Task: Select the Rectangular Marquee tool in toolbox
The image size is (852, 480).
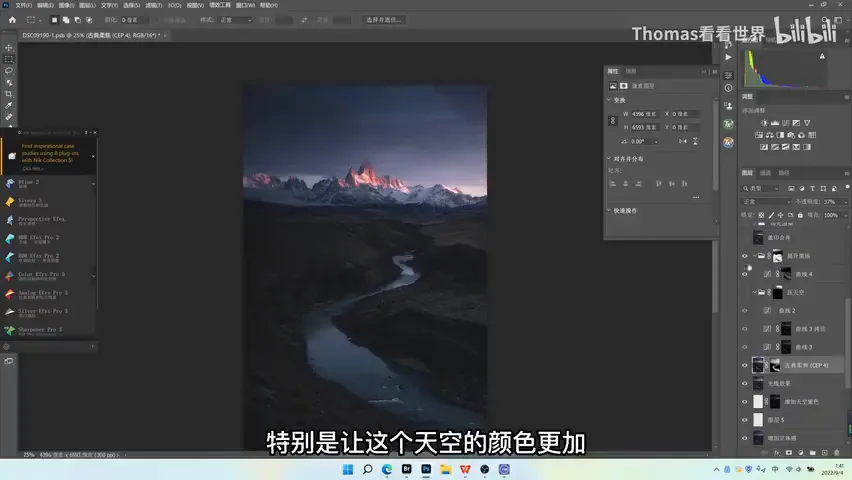Action: tap(9, 59)
